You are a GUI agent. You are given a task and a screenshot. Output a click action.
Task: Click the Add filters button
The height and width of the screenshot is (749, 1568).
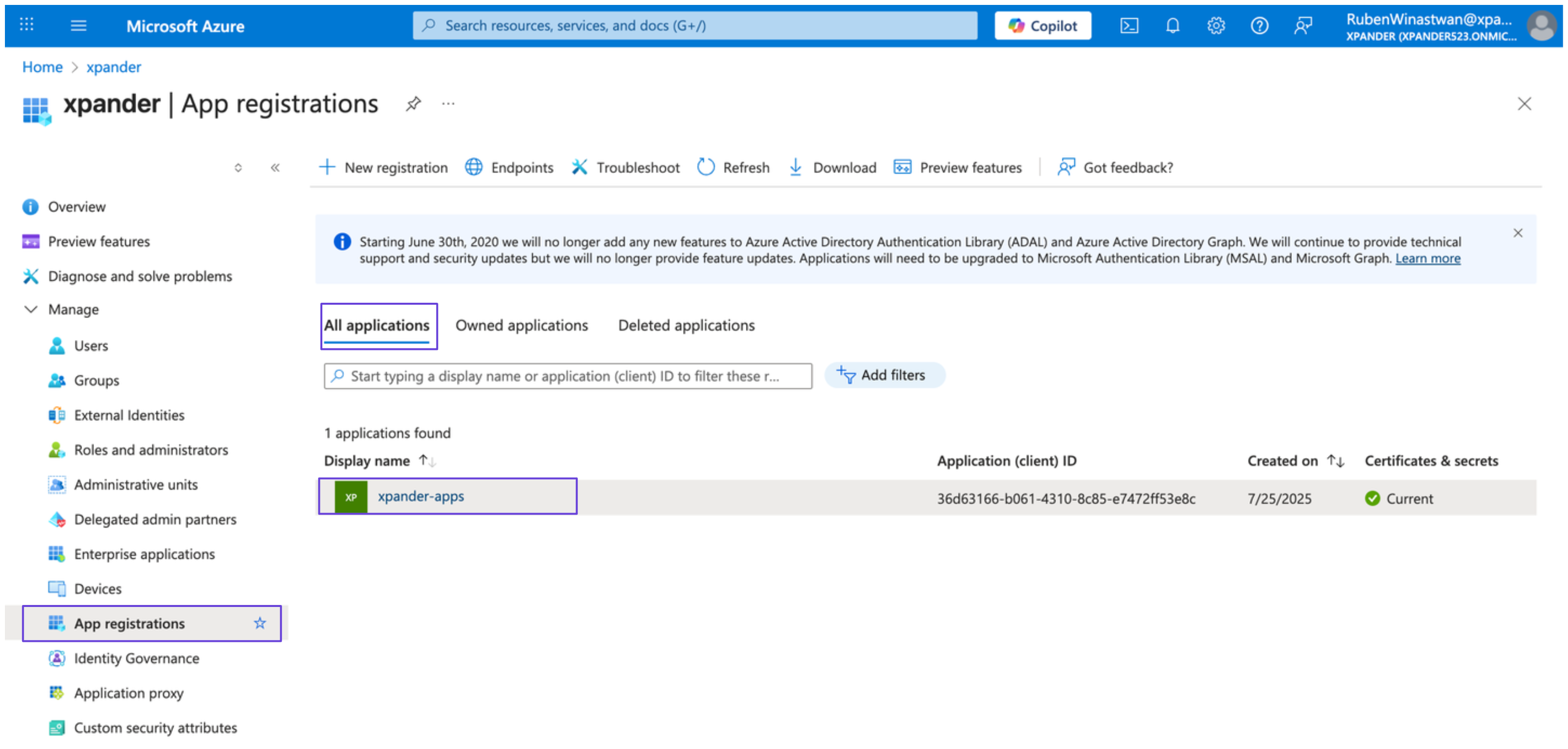[x=884, y=375]
